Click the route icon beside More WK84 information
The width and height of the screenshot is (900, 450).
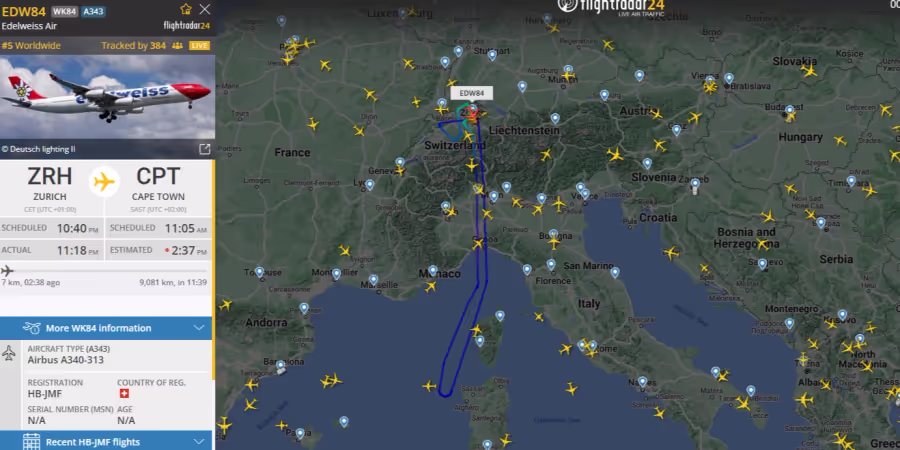pyautogui.click(x=31, y=328)
